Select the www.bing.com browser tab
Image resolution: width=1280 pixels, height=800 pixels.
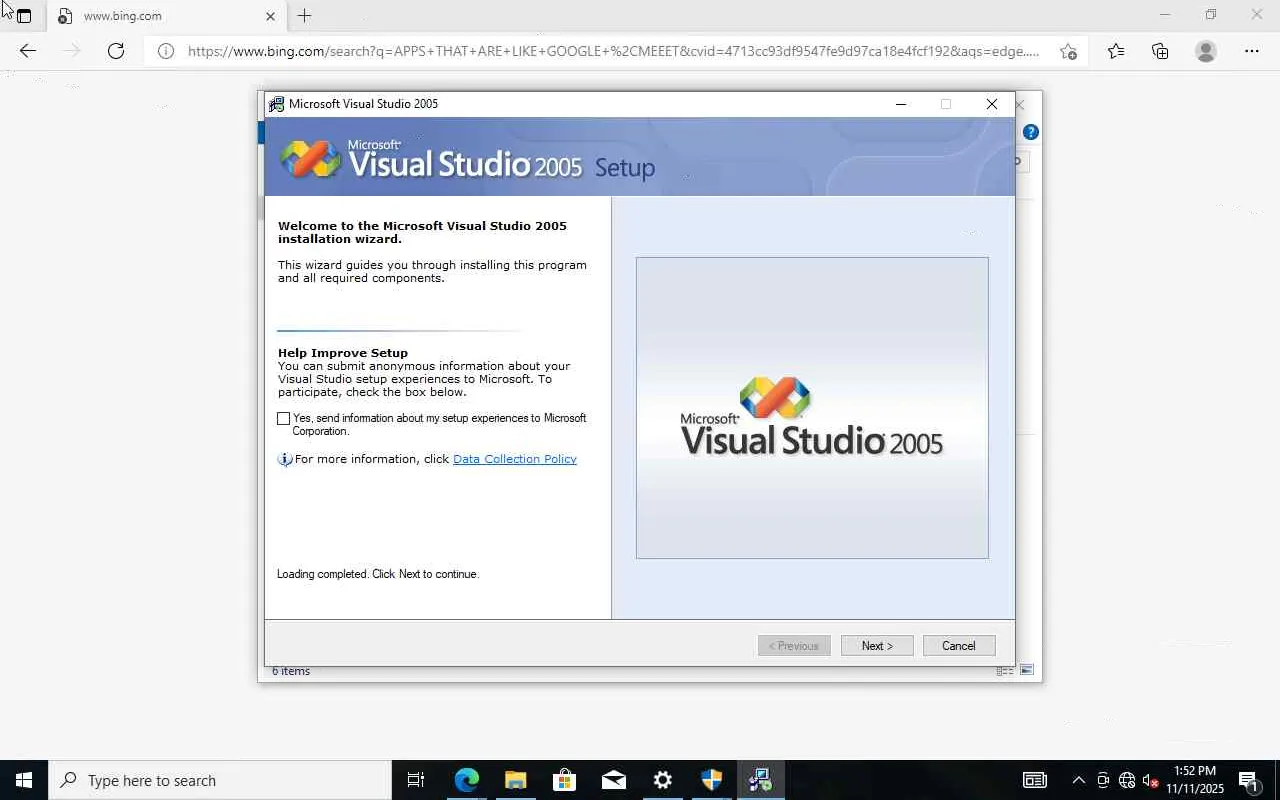165,16
